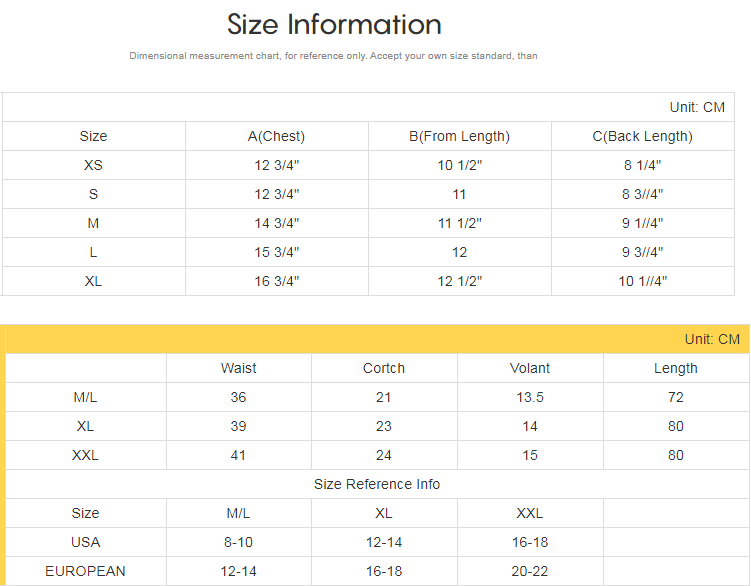Select the XXL row in waist table
The height and width of the screenshot is (586, 751).
tap(86, 455)
